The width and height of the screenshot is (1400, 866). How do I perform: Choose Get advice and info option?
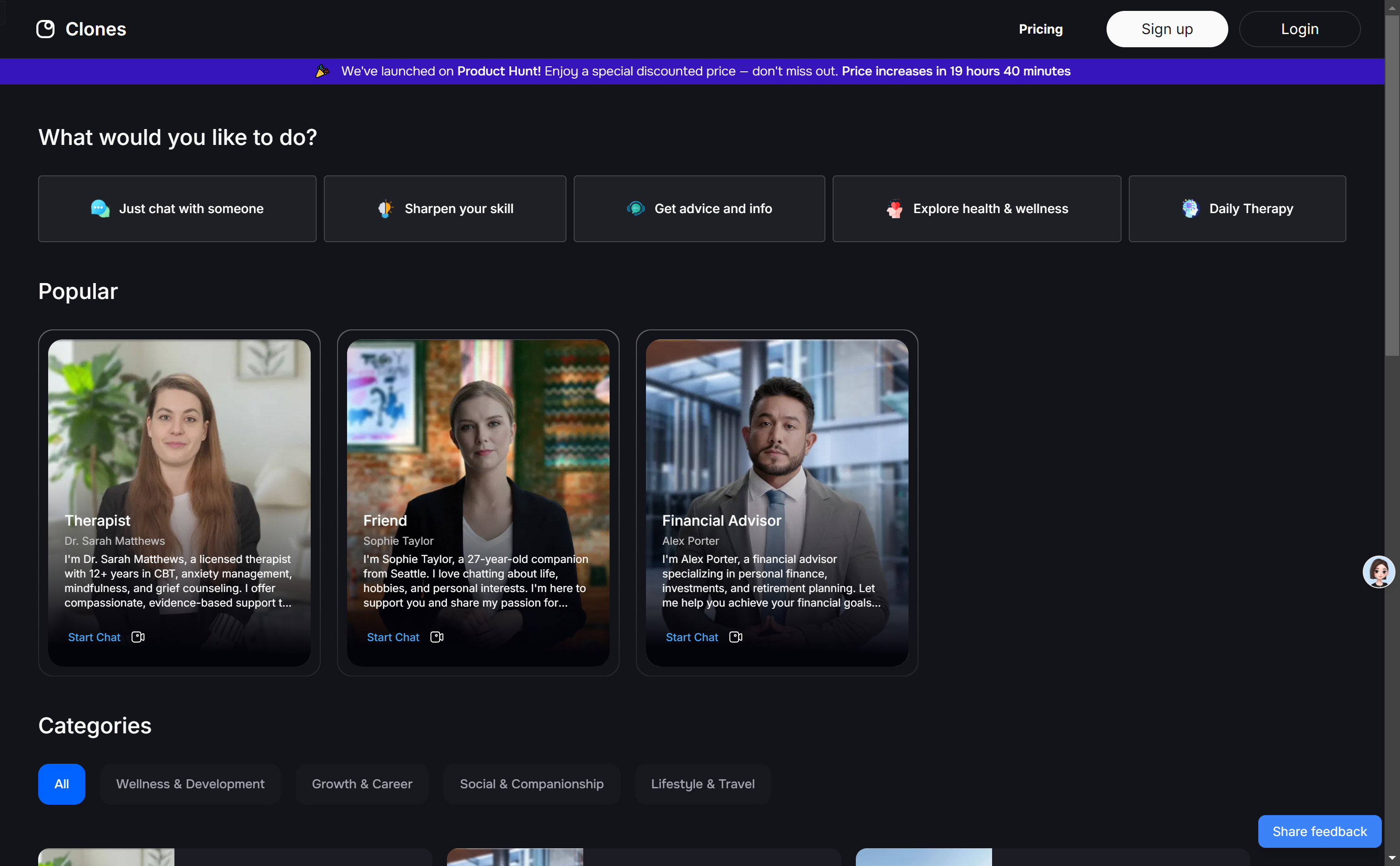click(x=699, y=209)
